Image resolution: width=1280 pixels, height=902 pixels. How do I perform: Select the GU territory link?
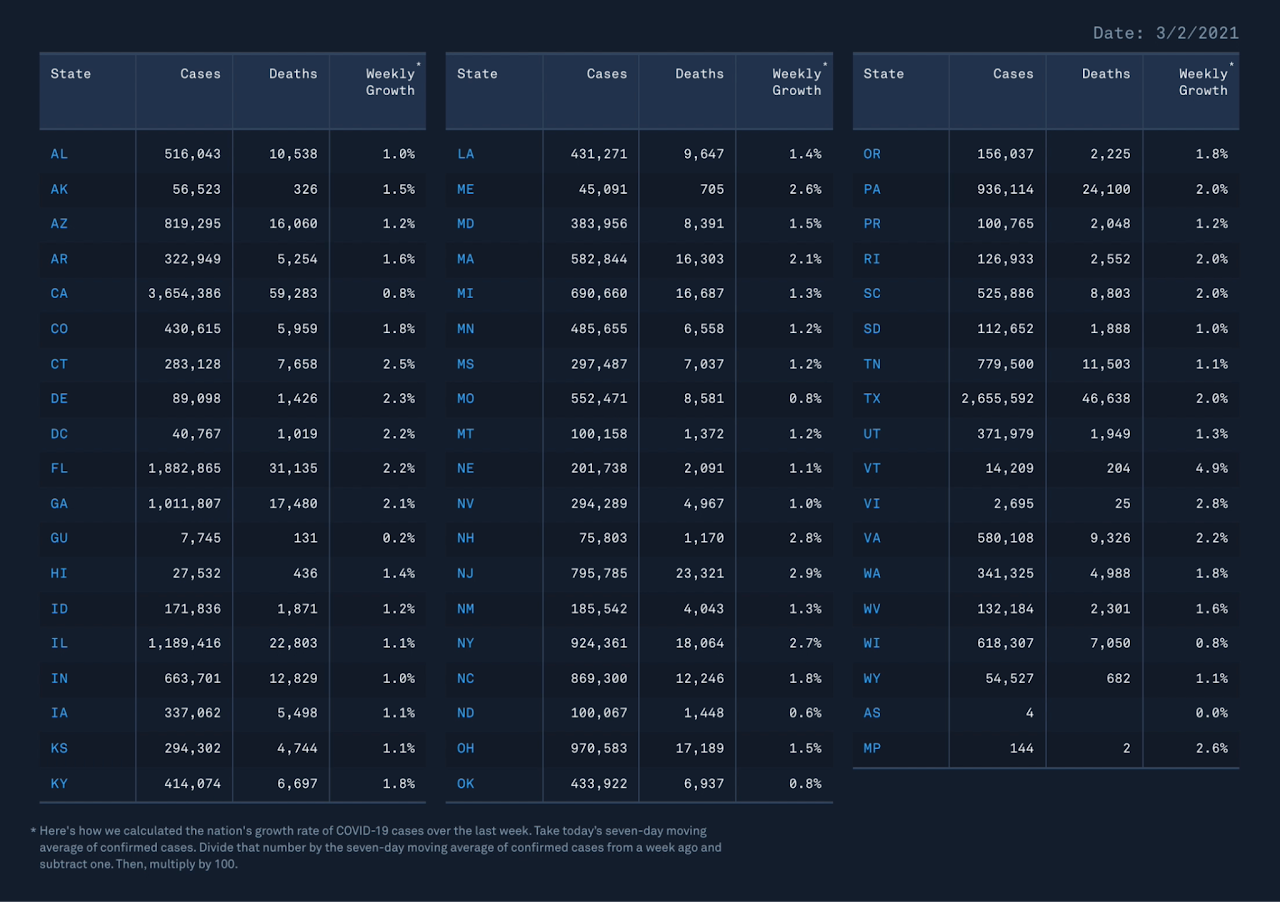click(59, 538)
